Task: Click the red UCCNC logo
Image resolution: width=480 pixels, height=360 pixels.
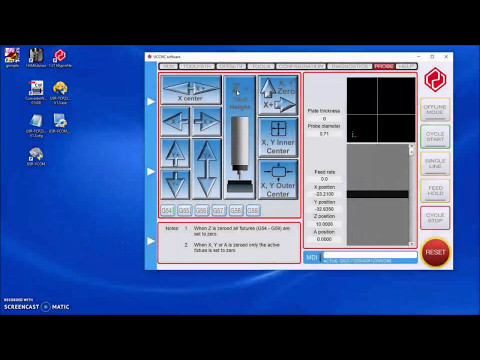Action: [x=435, y=80]
